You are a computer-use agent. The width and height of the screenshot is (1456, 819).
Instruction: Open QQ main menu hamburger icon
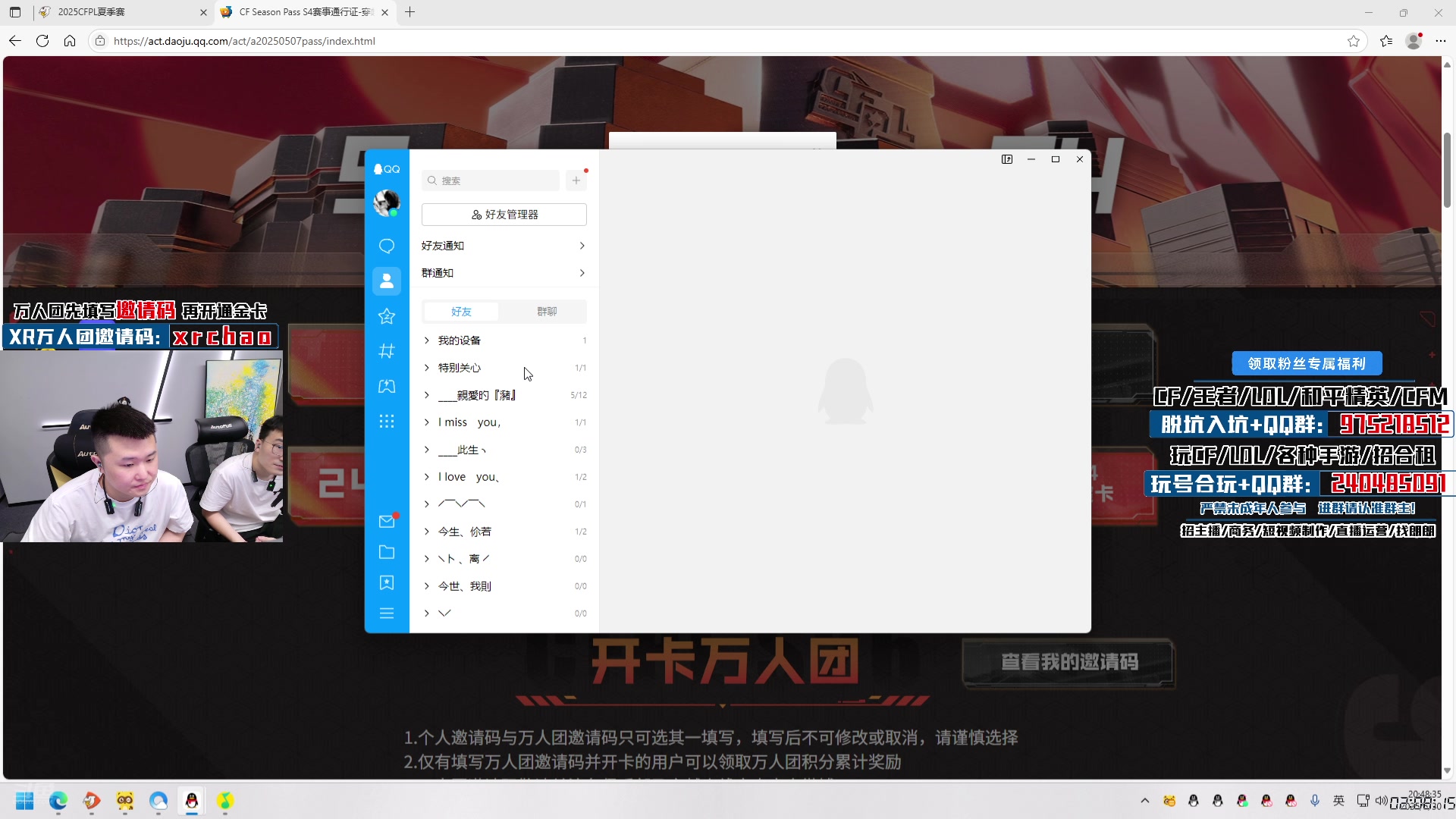pyautogui.click(x=387, y=613)
